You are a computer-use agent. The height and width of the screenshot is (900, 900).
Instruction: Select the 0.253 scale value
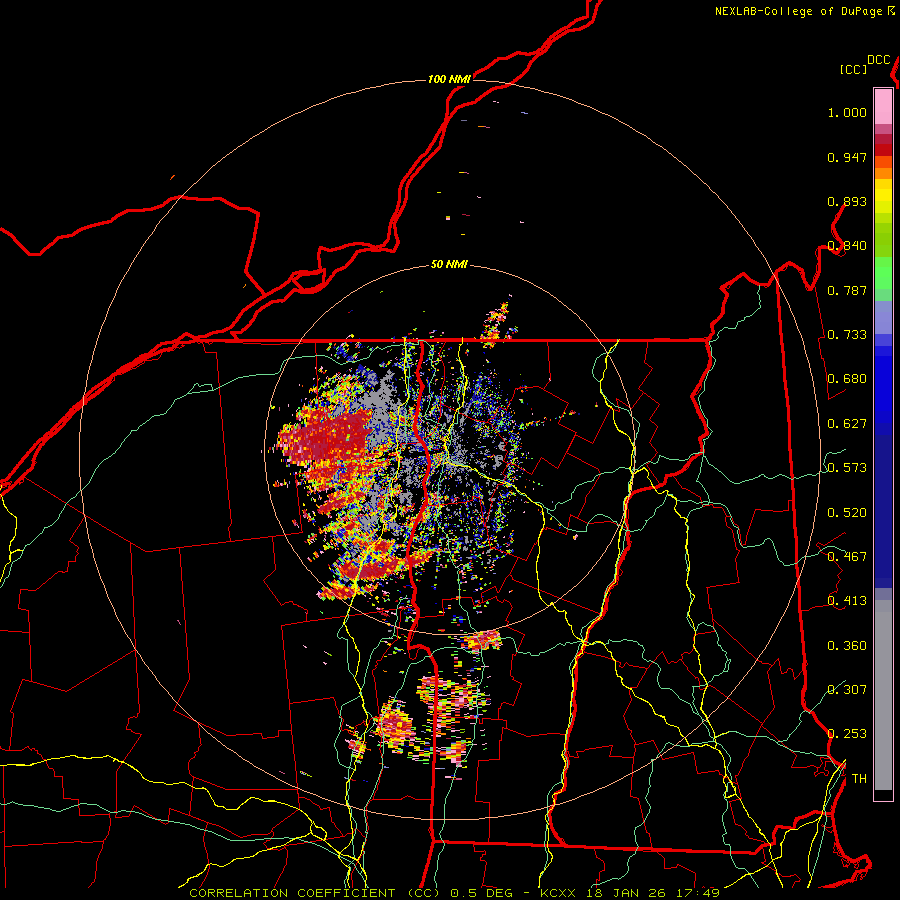click(847, 734)
